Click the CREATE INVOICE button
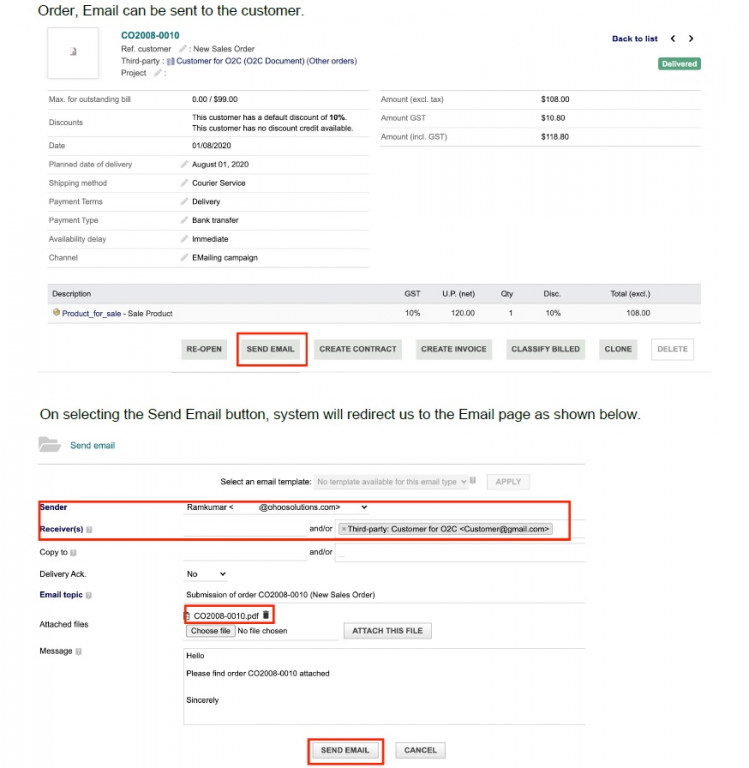 [x=454, y=349]
